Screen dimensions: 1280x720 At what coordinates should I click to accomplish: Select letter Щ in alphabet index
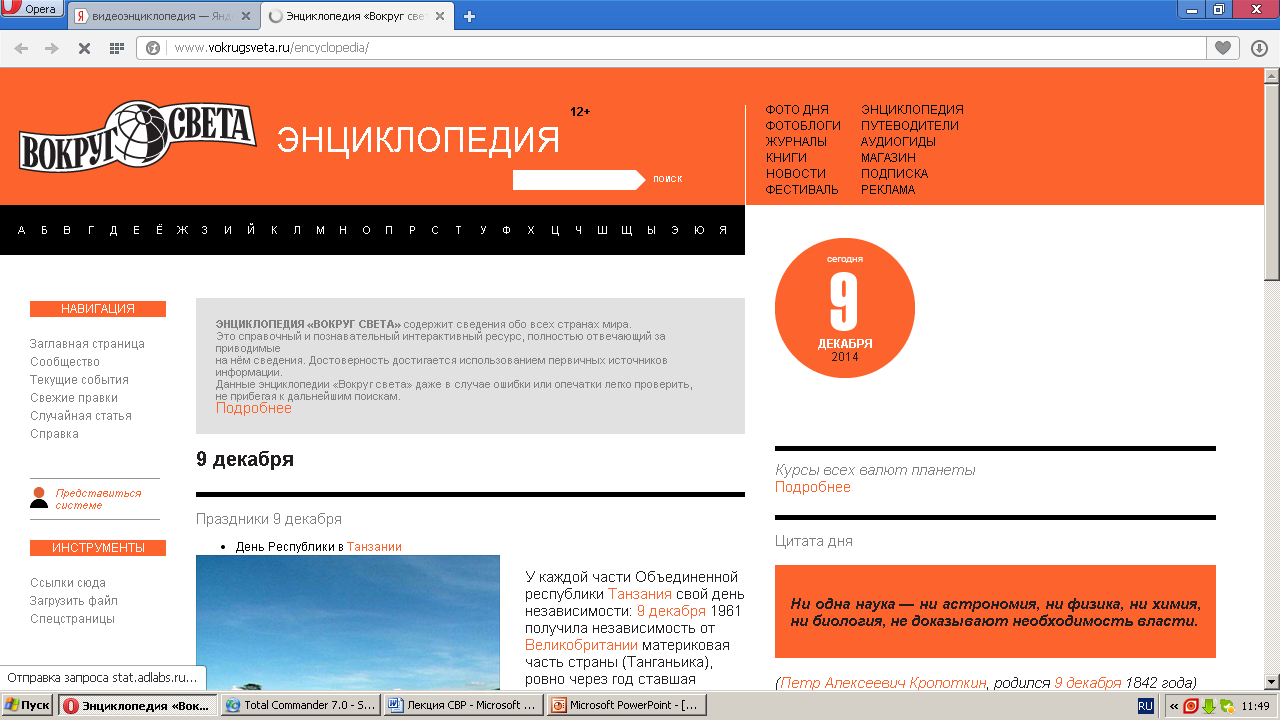[x=627, y=231]
